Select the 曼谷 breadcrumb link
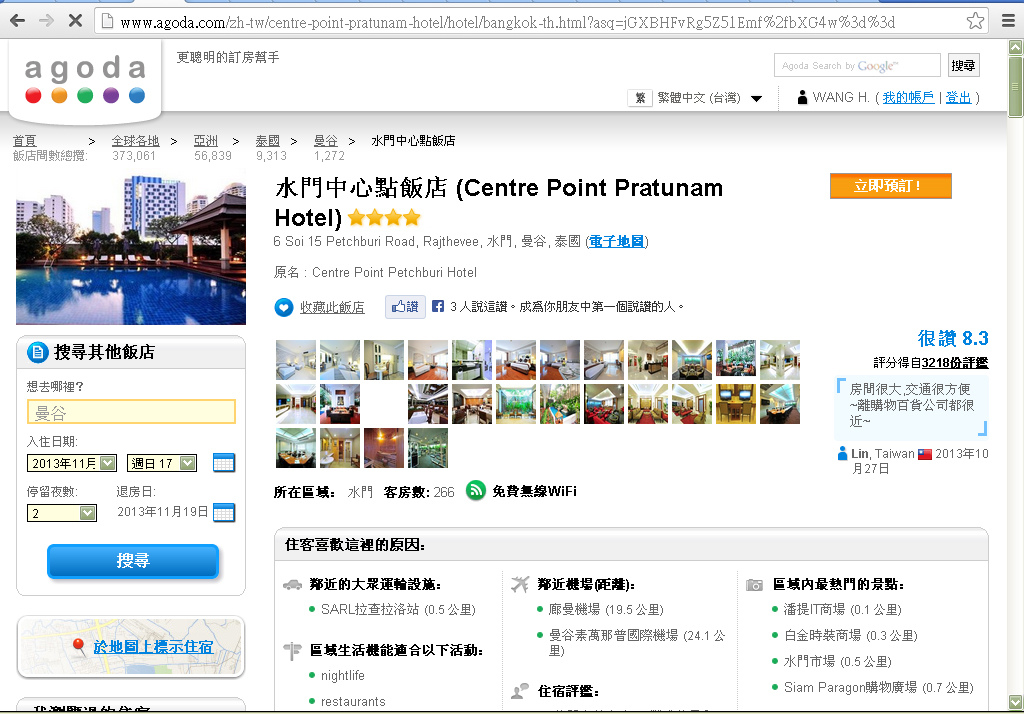This screenshot has width=1024, height=714. (x=326, y=140)
